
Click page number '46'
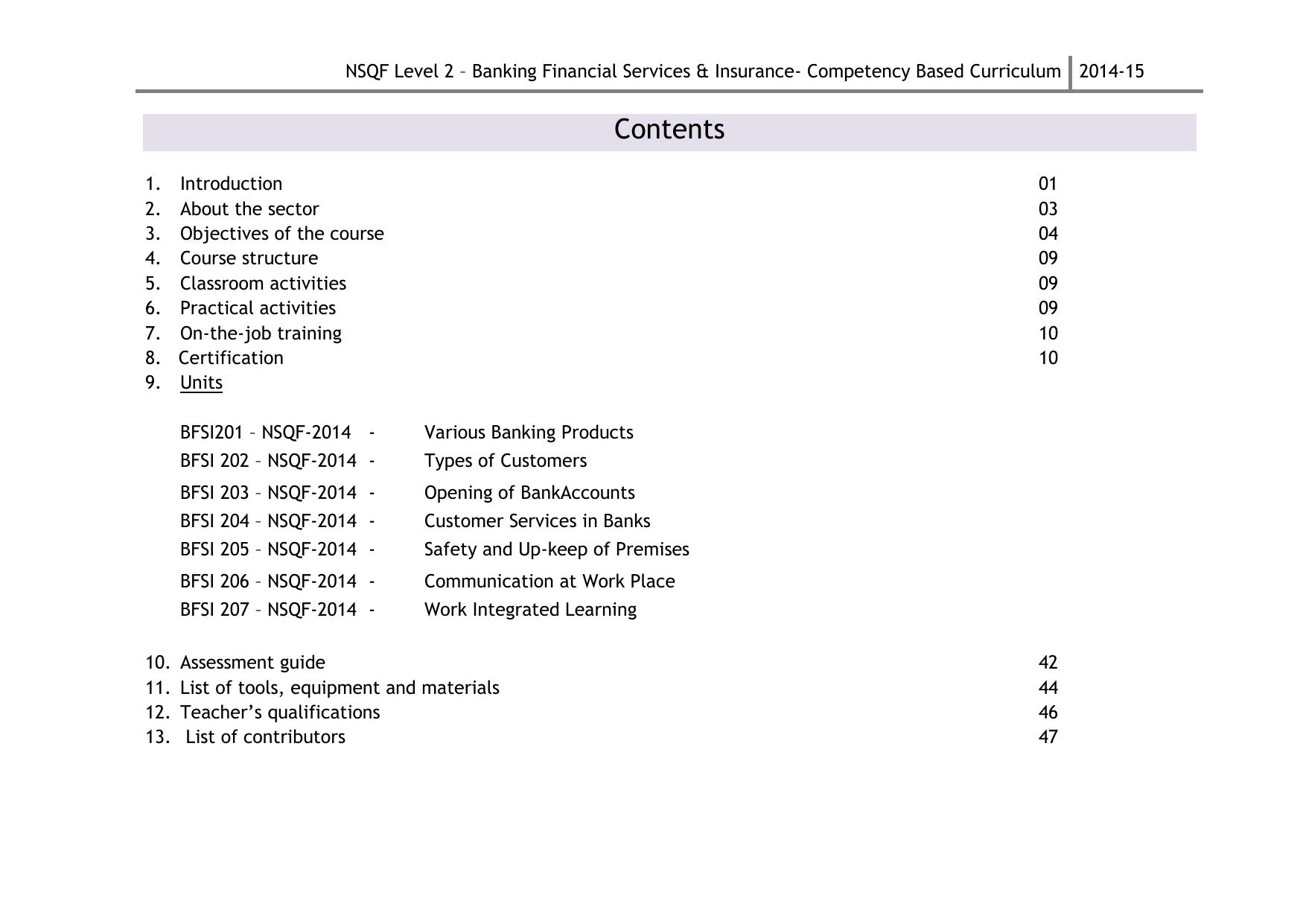[1048, 713]
